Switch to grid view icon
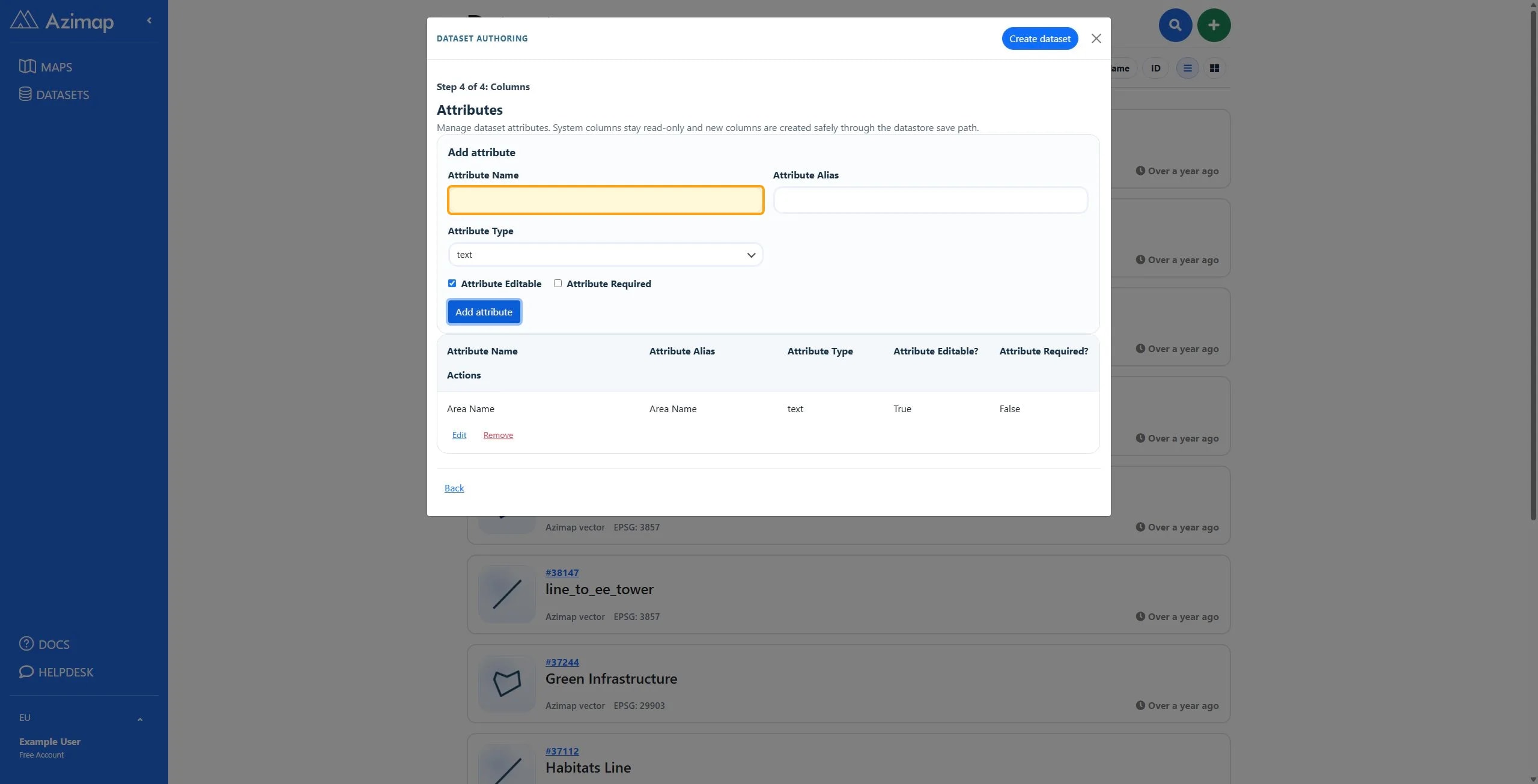The image size is (1538, 784). point(1214,68)
